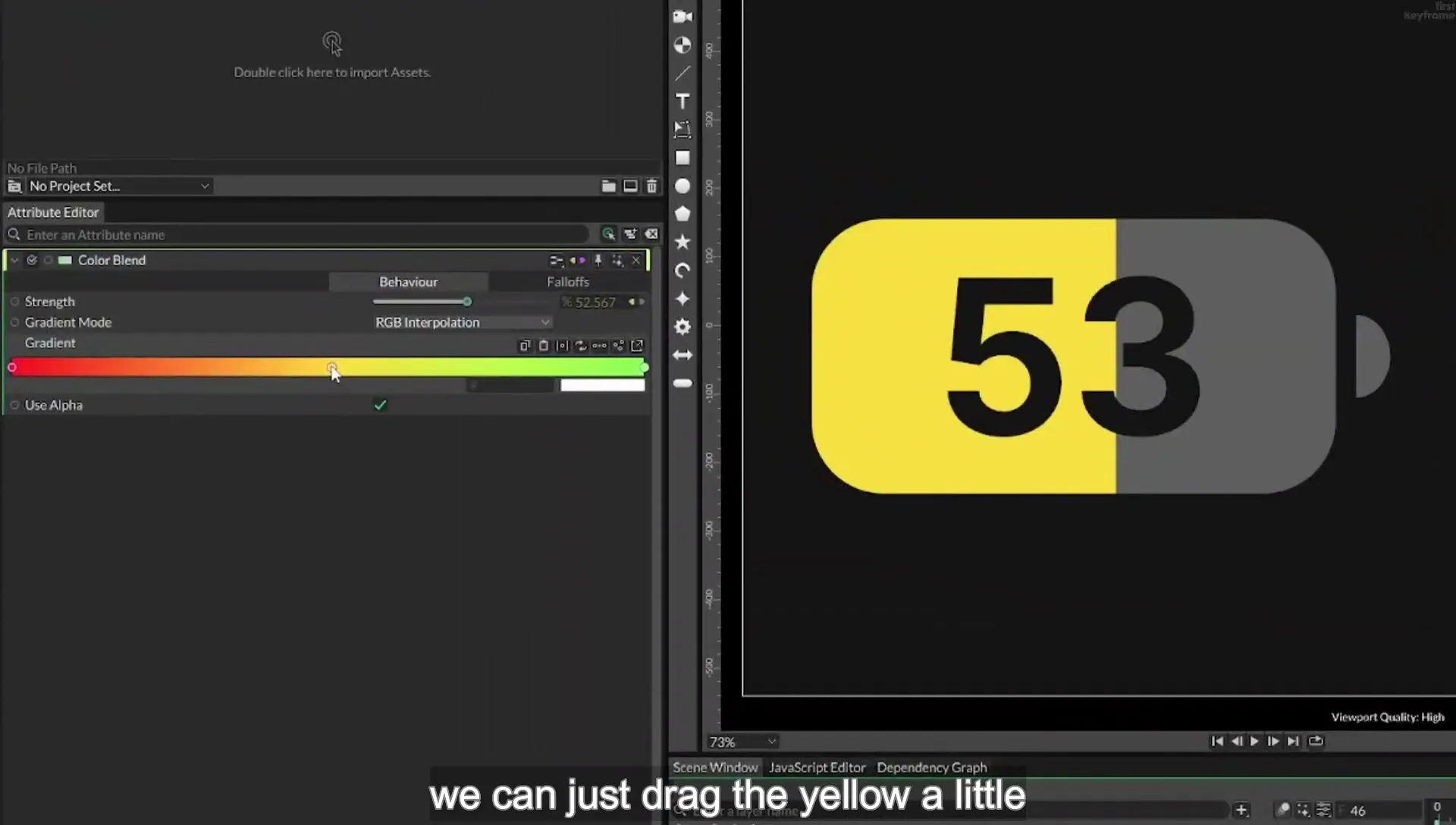Switch to the Falloffs tab
Viewport: 1456px width, 825px height.
[x=568, y=282]
